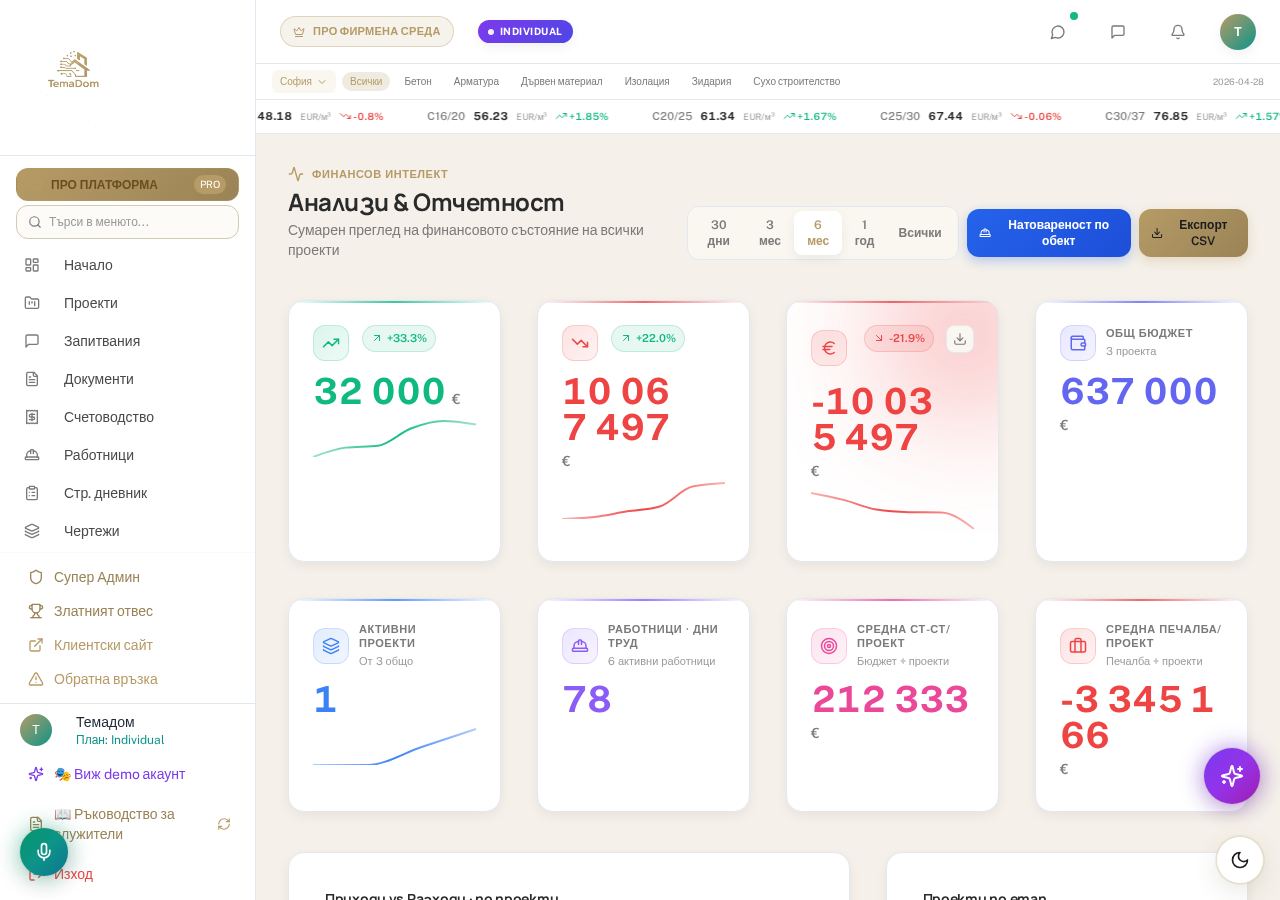Open the speech bubble messages icon with green dot
1280x900 pixels.
1058,32
